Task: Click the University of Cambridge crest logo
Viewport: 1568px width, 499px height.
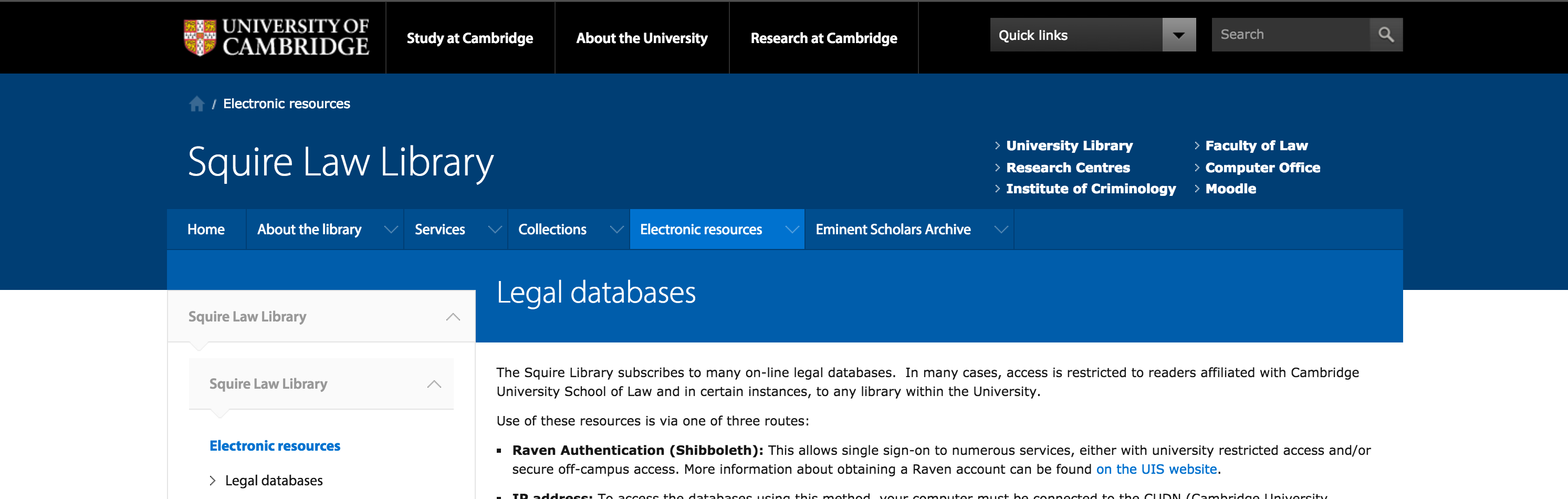Action: [x=200, y=37]
